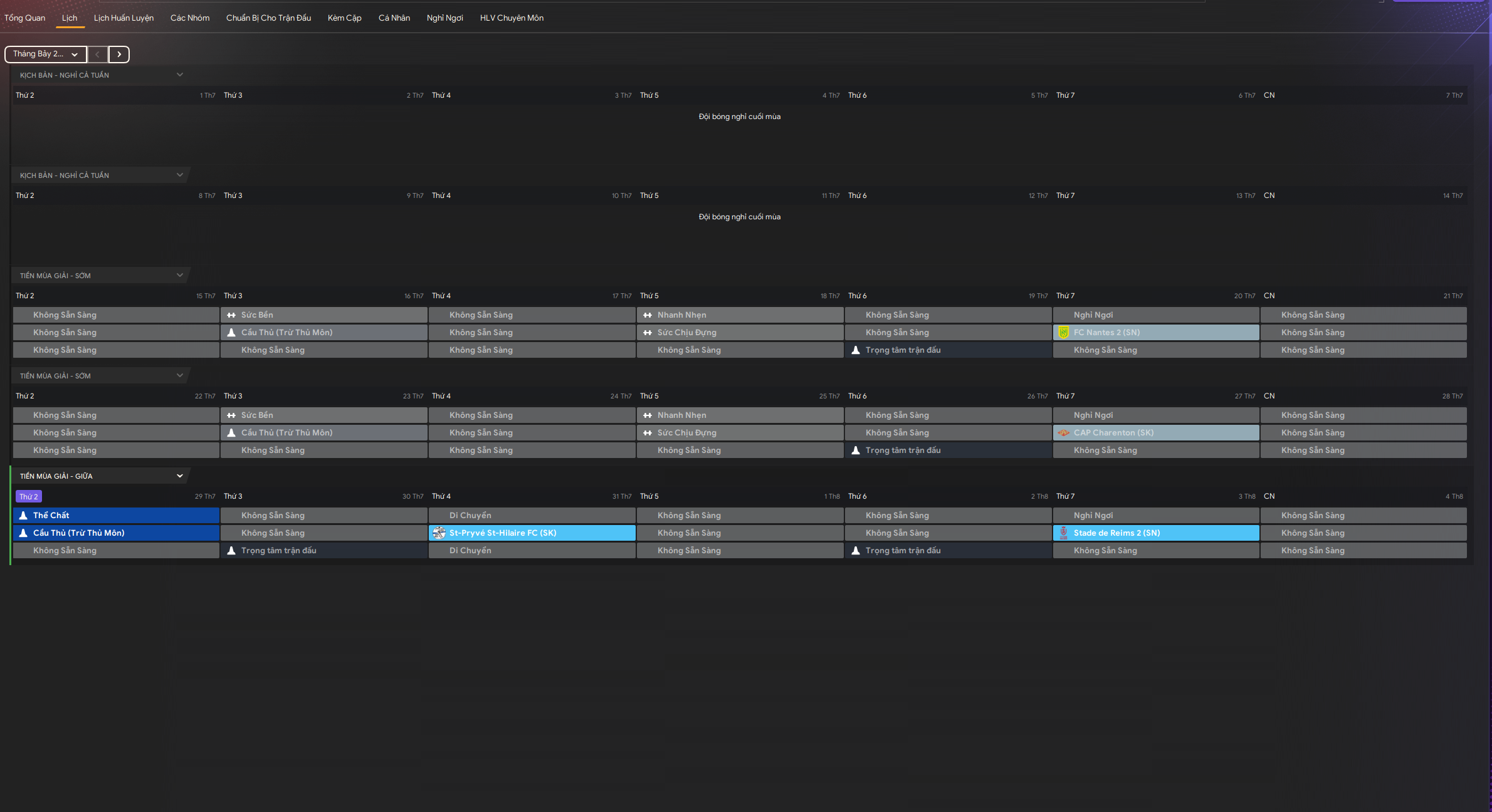Click last Di Chuyển slot on 31 Th7

tap(532, 551)
